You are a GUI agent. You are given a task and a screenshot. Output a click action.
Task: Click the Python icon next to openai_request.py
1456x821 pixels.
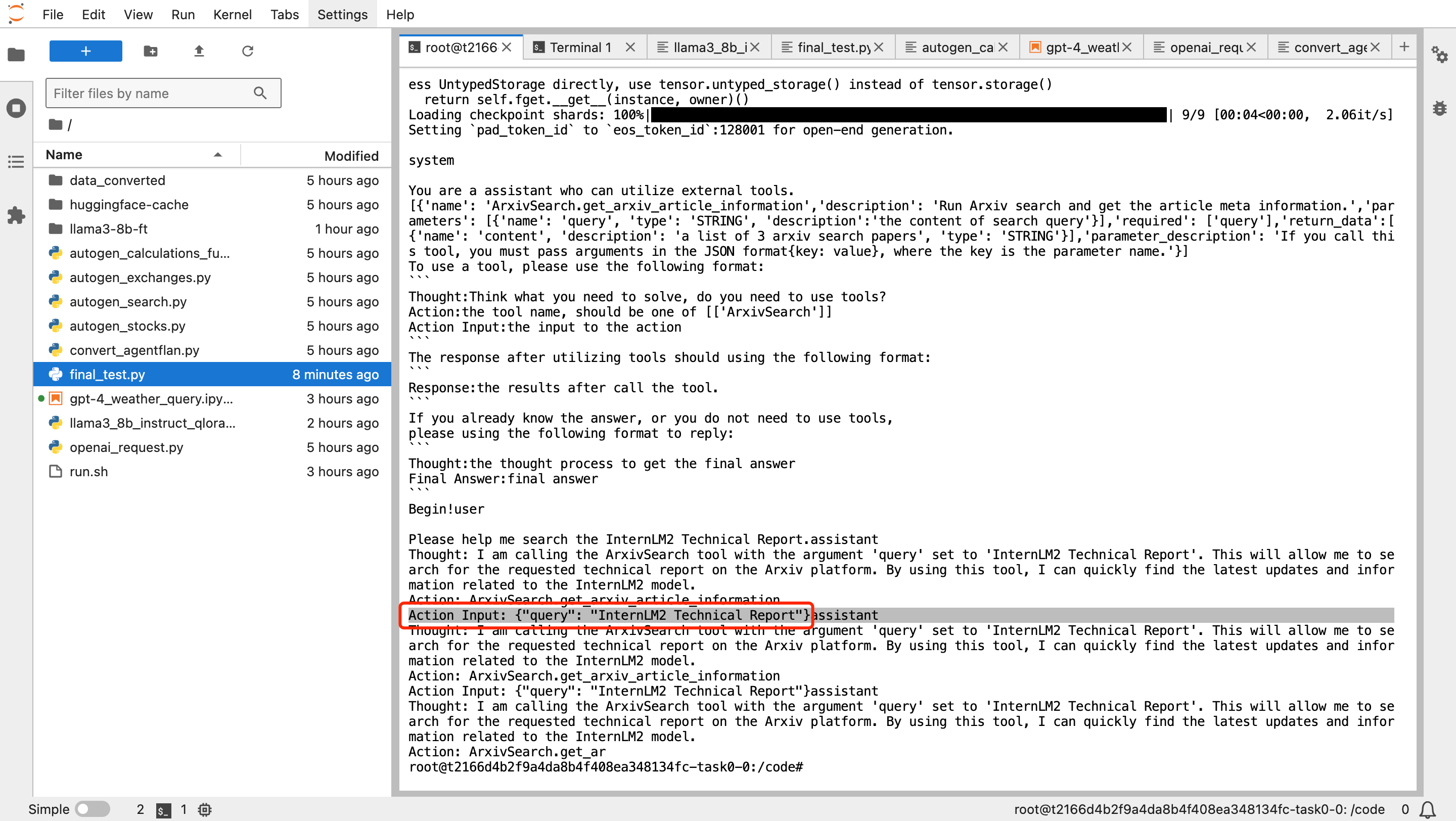[56, 447]
